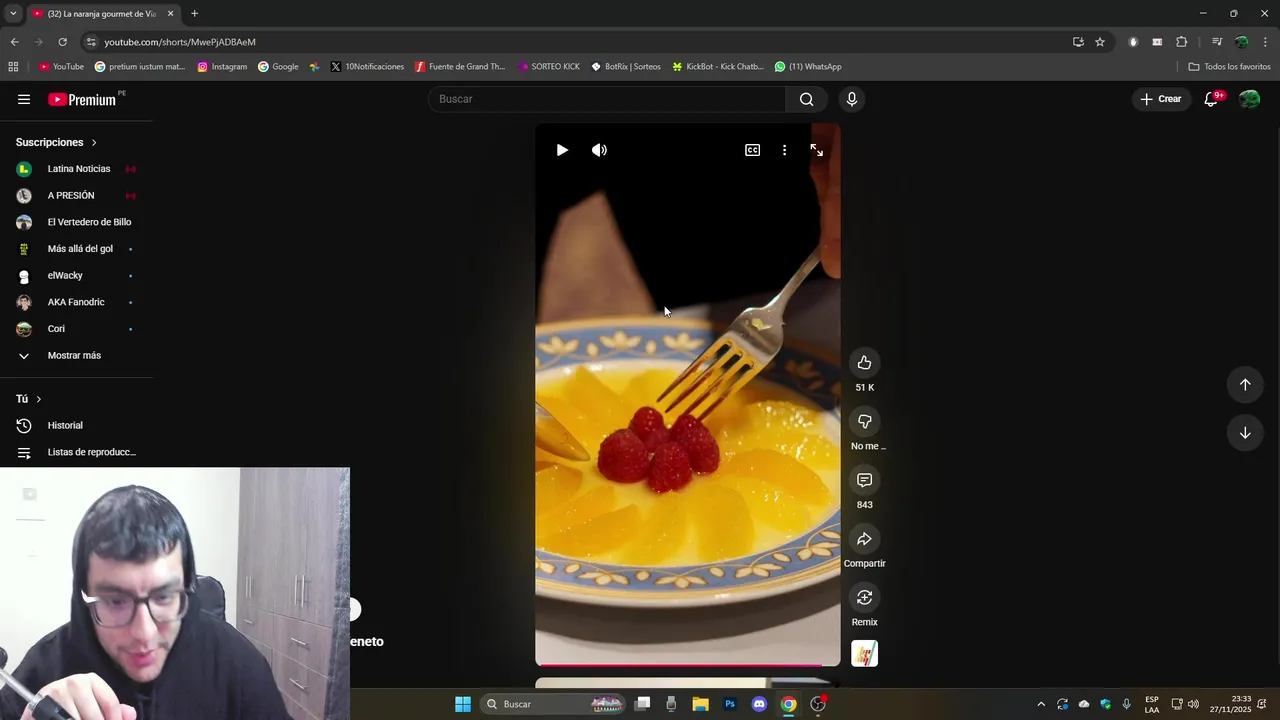The width and height of the screenshot is (1280, 720).
Task: Open the sound source thumbnail below Remix
Action: (864, 654)
